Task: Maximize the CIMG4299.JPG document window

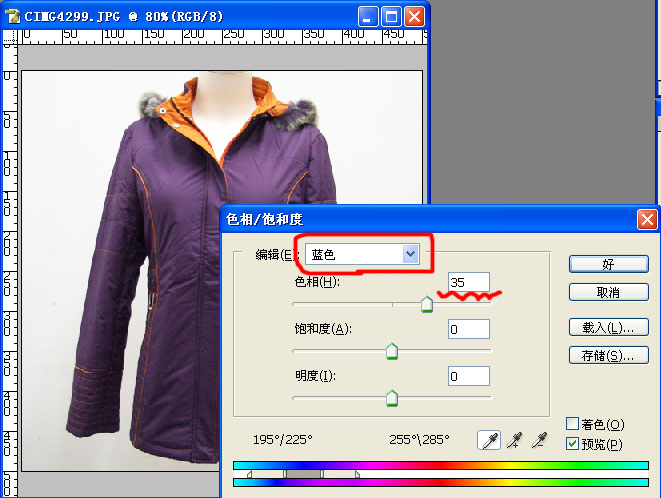Action: [x=391, y=15]
